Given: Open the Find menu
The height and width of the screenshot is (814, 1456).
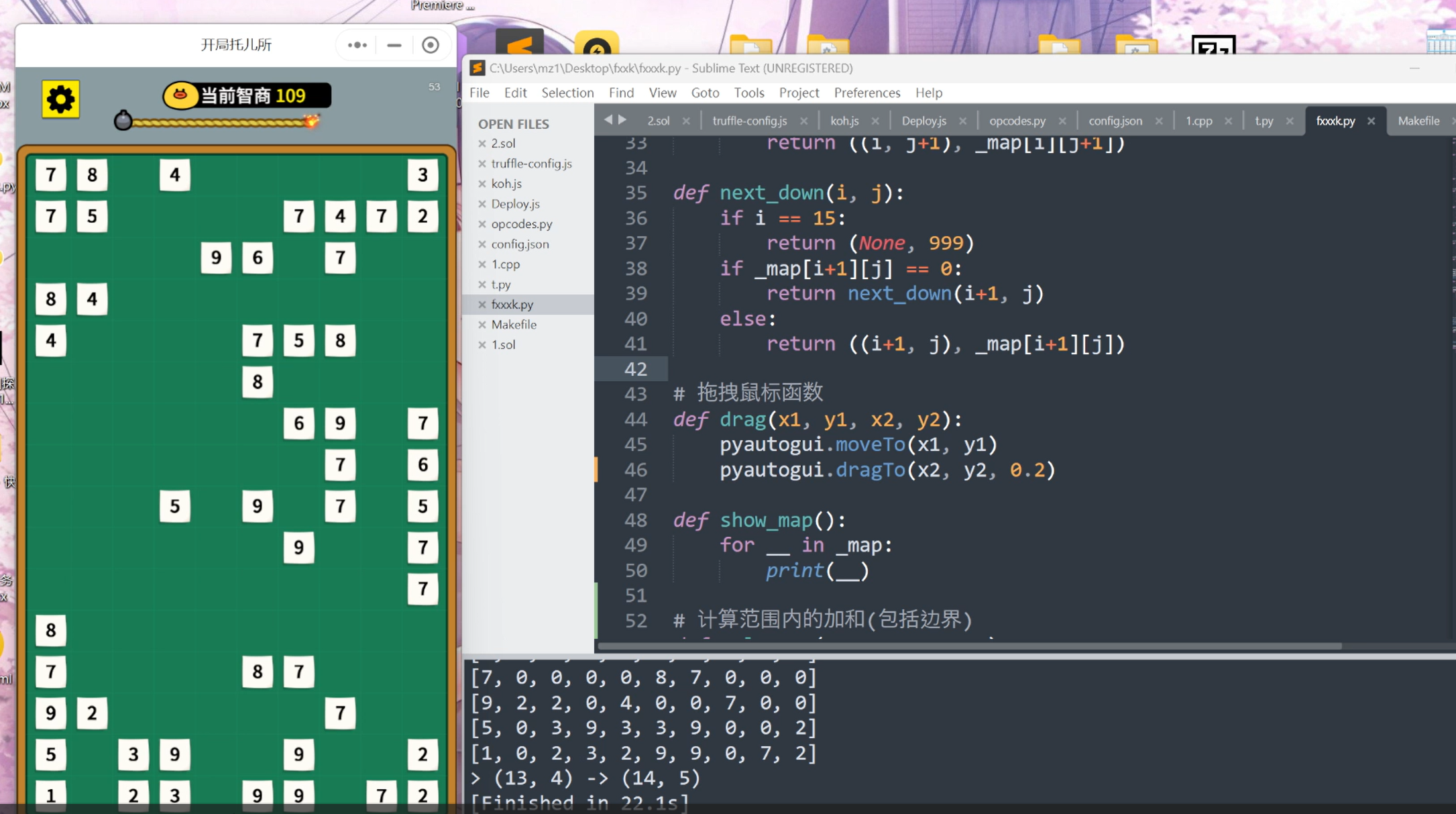Looking at the screenshot, I should pyautogui.click(x=621, y=93).
